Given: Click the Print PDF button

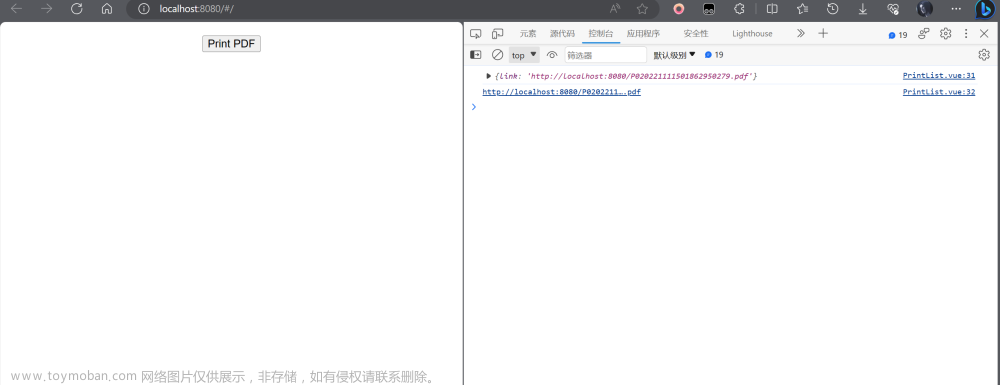Looking at the screenshot, I should [232, 43].
